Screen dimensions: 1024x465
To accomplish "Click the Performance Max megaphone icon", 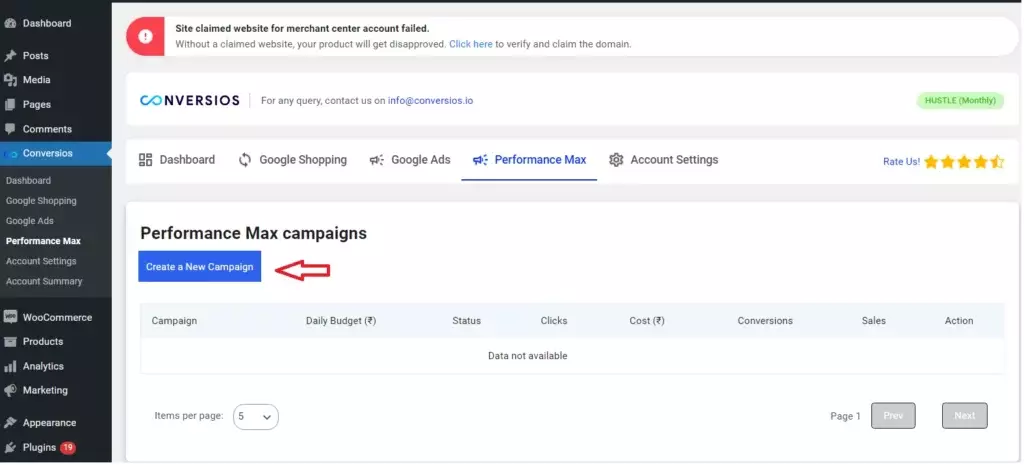I will pos(481,160).
